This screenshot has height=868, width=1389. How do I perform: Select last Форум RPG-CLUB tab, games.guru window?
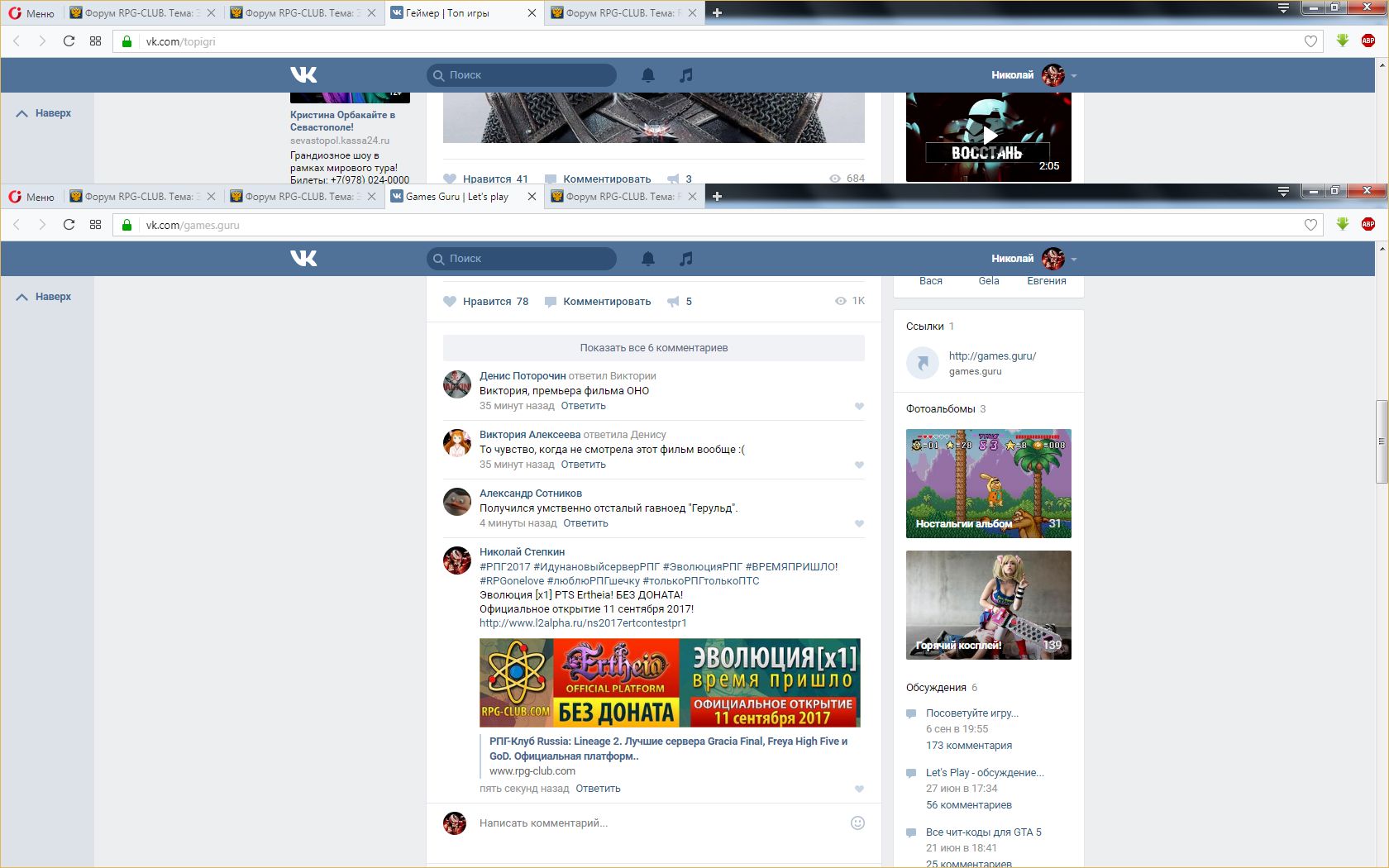tap(618, 197)
